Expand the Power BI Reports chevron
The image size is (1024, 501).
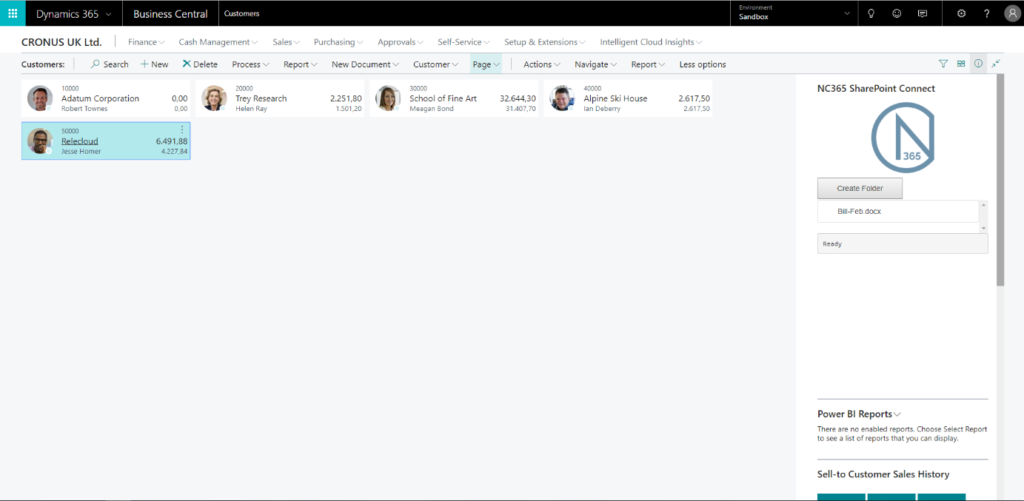pos(897,414)
